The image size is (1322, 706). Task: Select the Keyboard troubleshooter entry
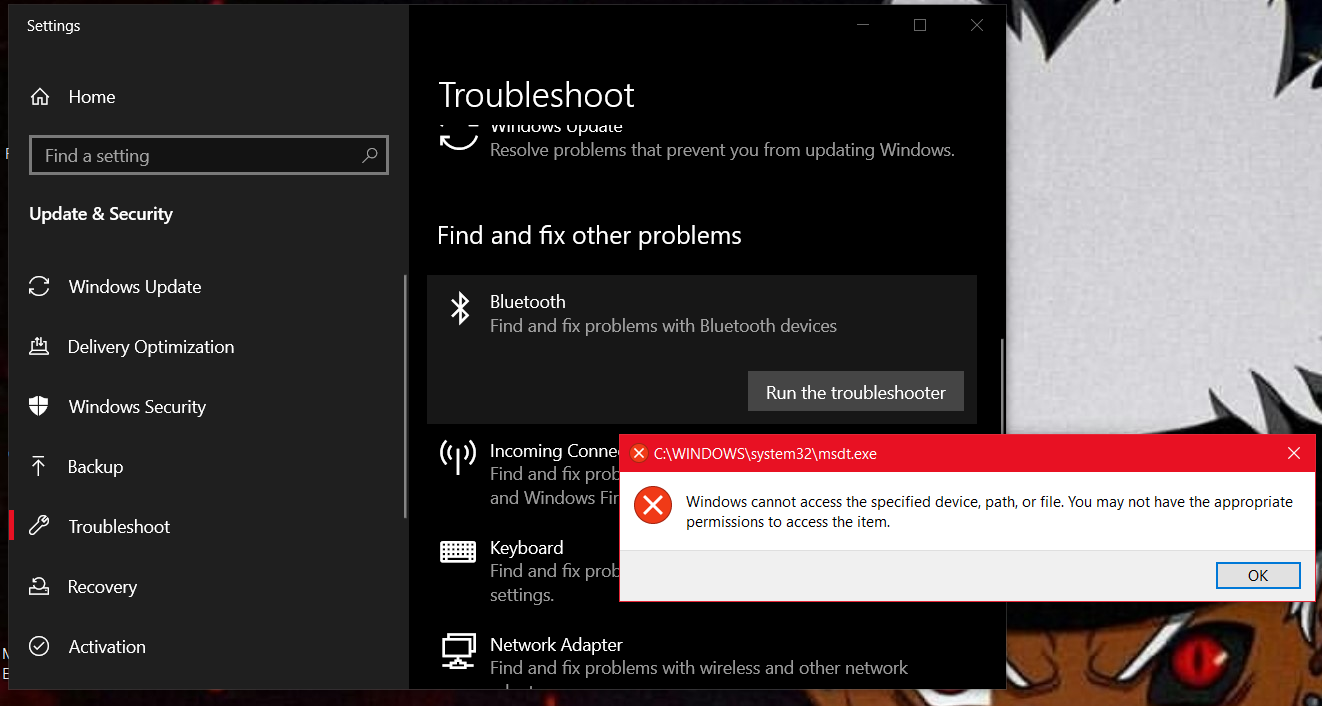pos(530,570)
